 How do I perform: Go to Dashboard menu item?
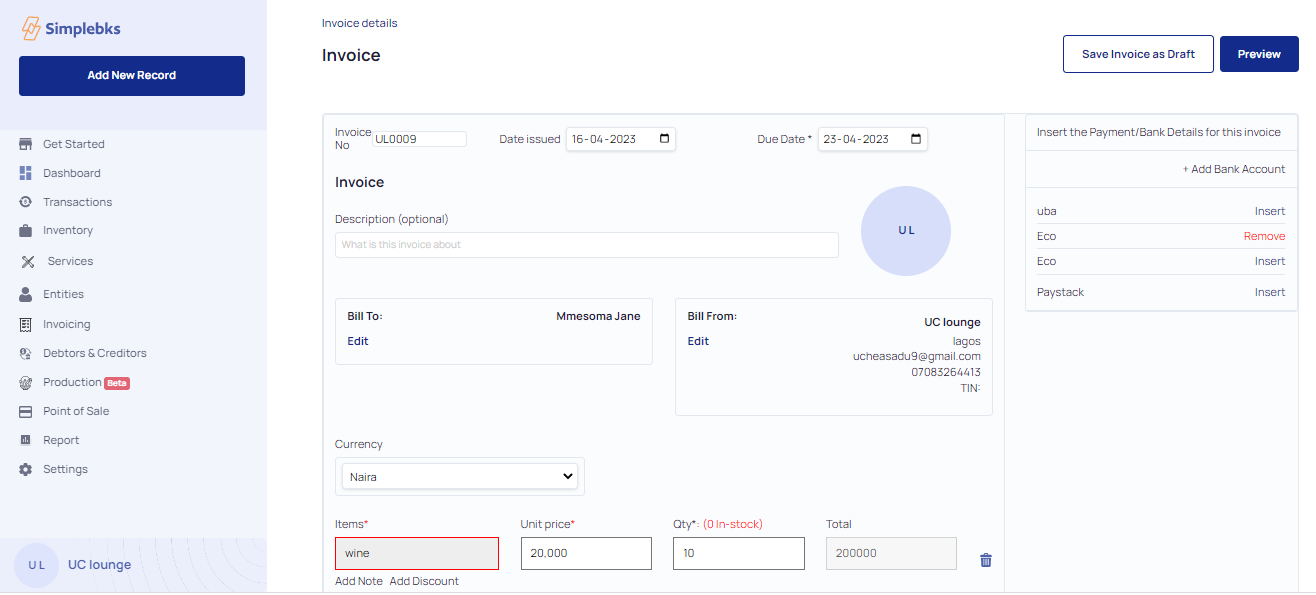coord(72,173)
